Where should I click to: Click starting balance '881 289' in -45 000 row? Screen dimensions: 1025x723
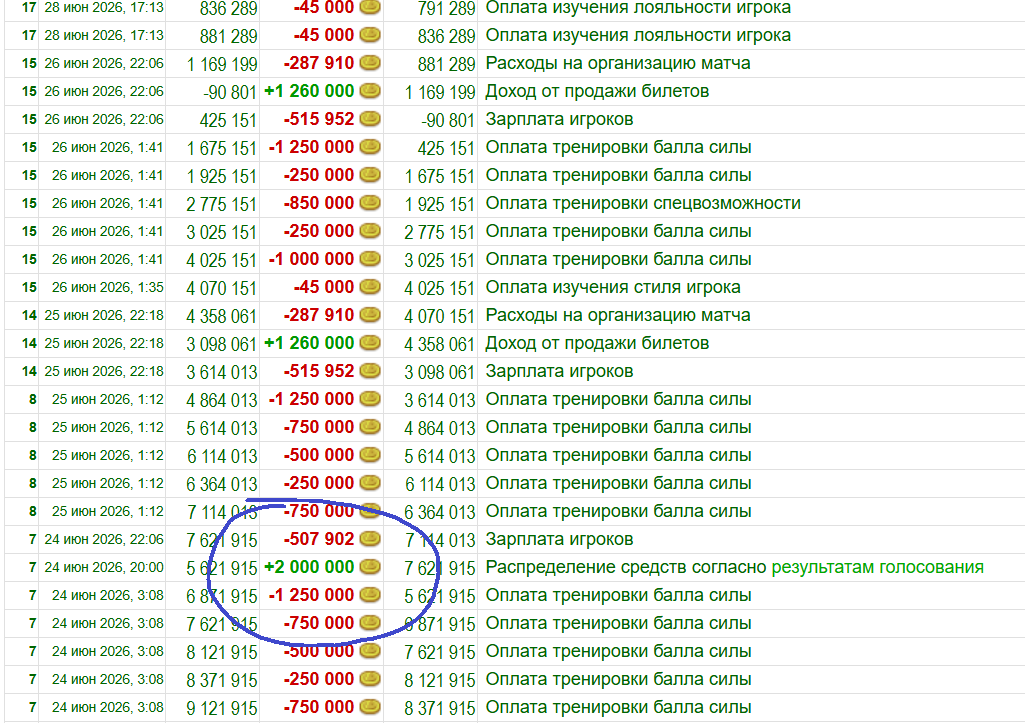(229, 35)
